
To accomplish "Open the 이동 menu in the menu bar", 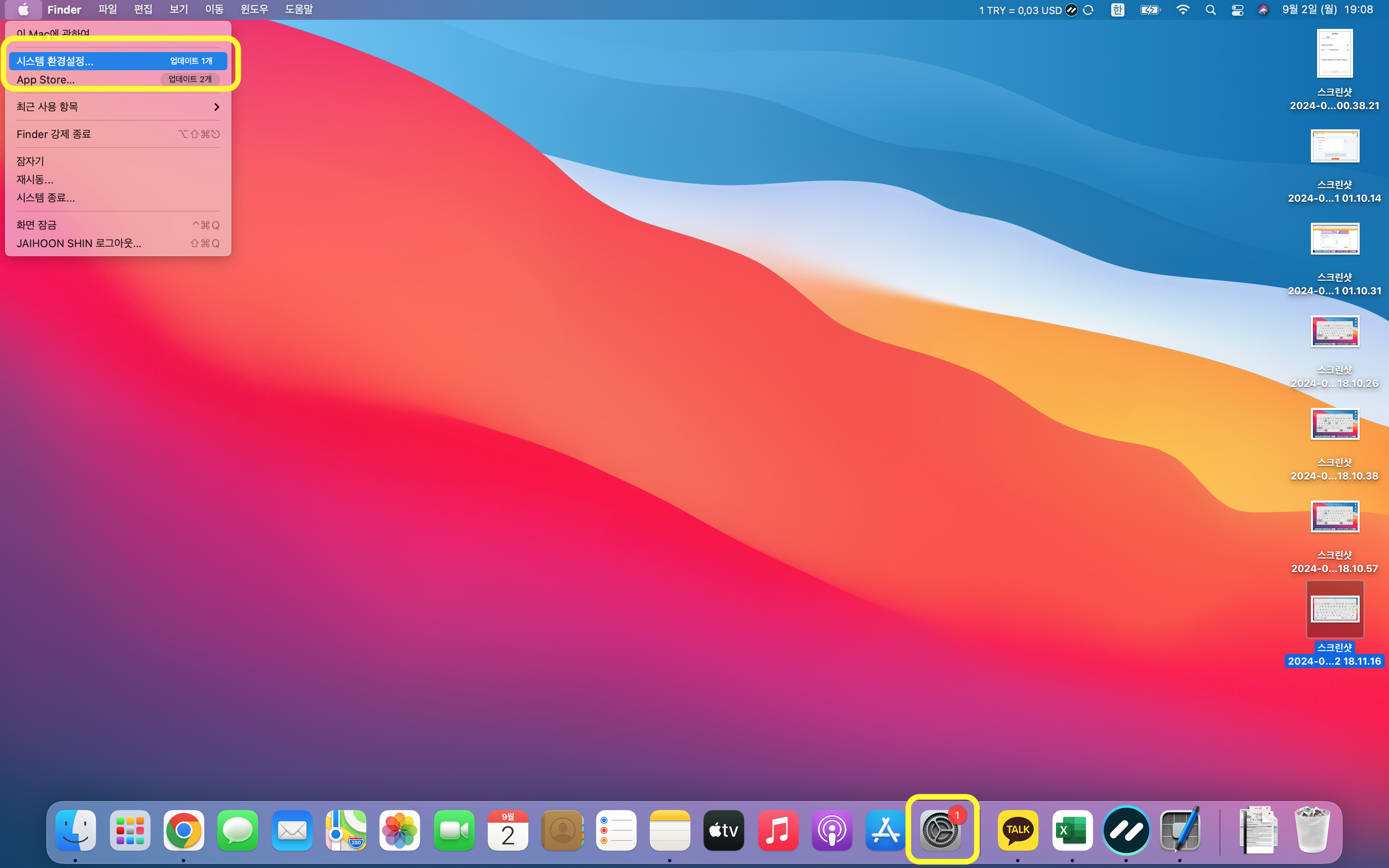I will [x=214, y=10].
